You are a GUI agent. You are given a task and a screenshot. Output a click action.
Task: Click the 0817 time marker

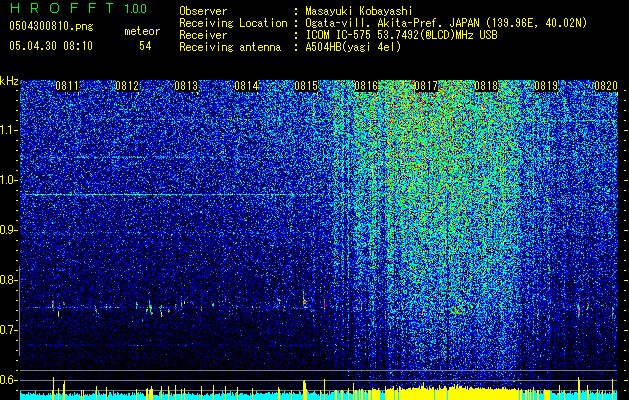(426, 86)
